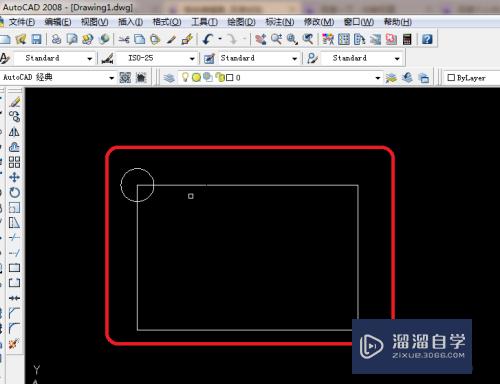Open the Tool Palettes window icon
This screenshot has height=384, width=500.
coord(359,39)
